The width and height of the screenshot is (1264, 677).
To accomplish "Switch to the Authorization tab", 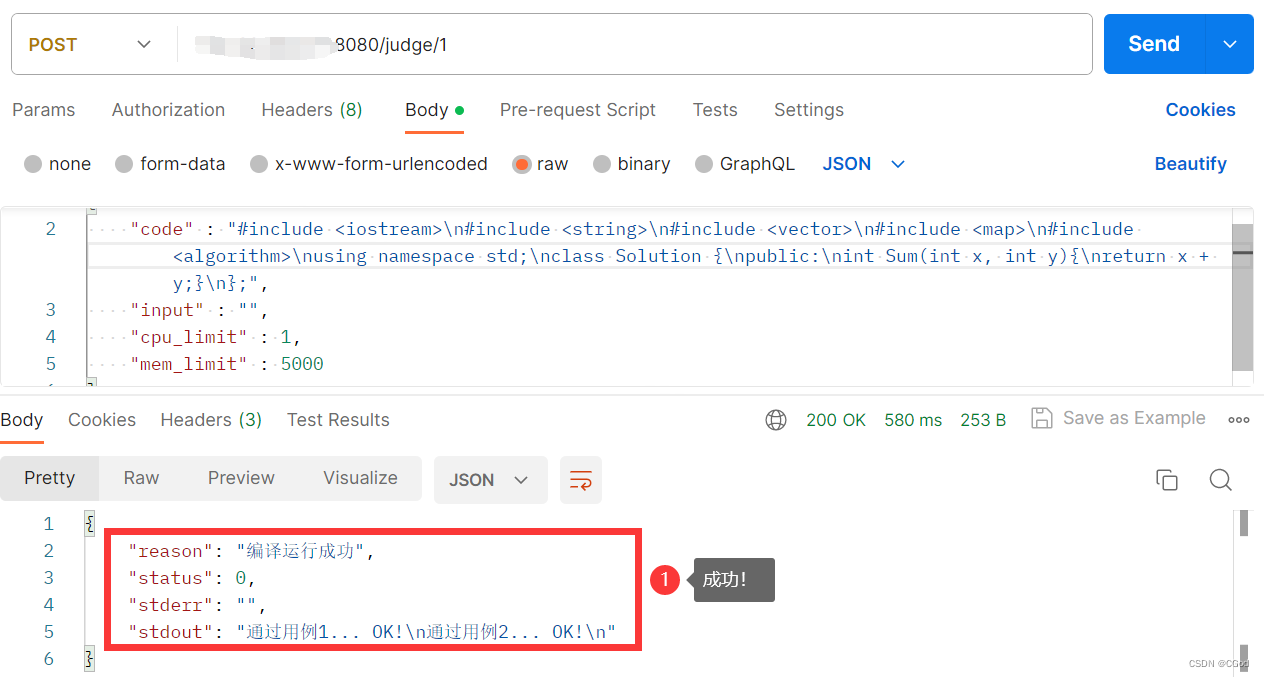I will coord(168,110).
